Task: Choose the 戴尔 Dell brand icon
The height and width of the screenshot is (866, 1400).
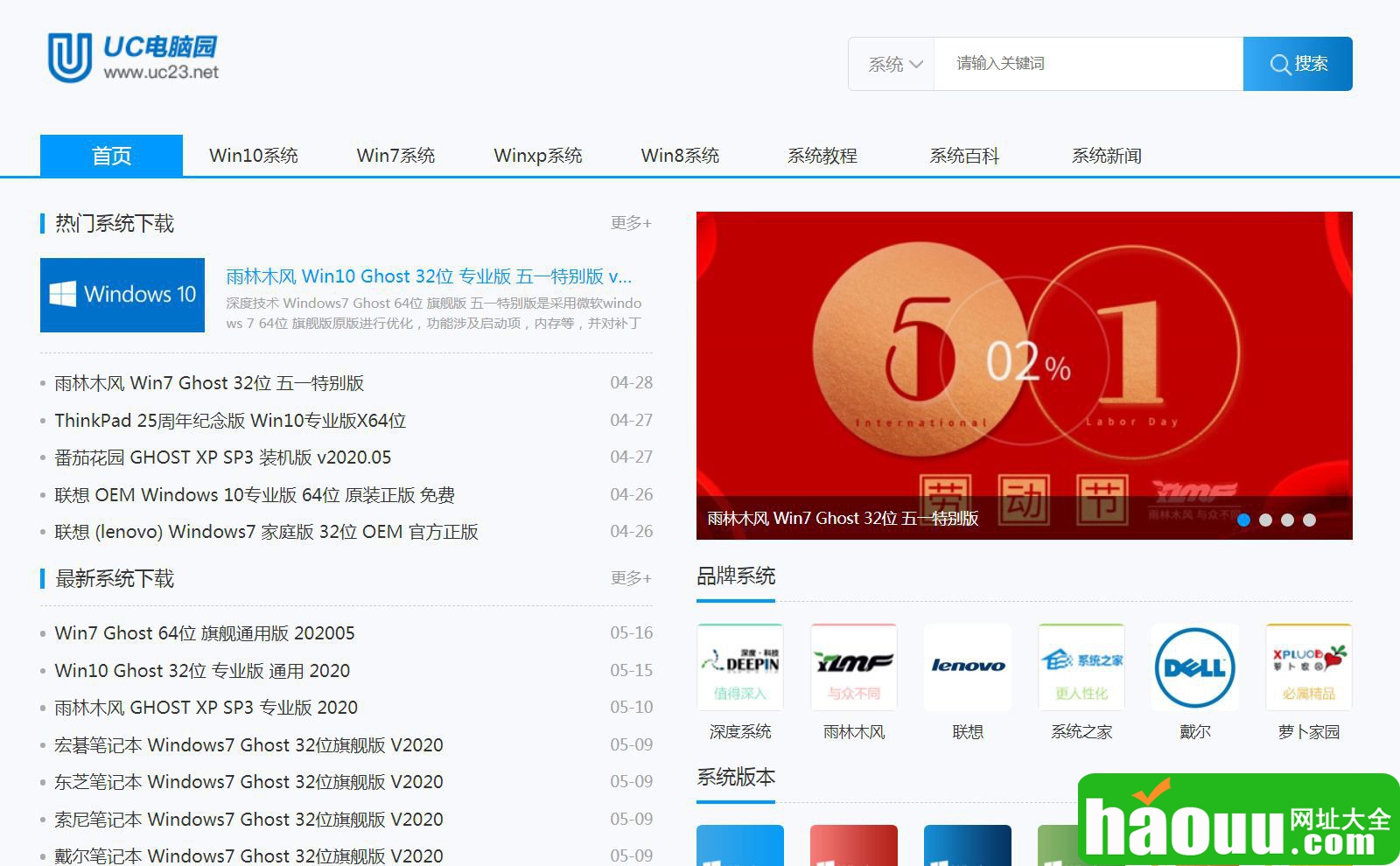Action: tap(1195, 667)
